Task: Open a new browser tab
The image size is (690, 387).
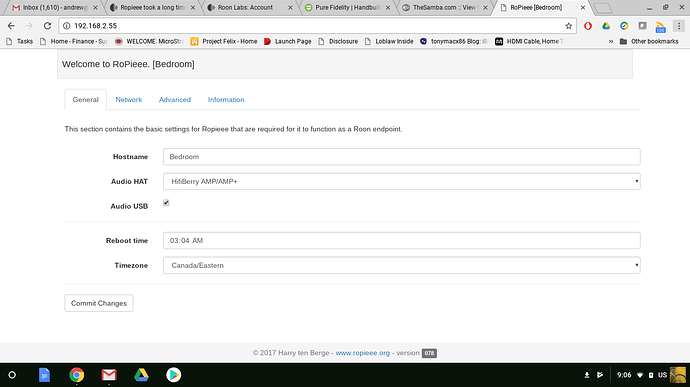Action: [x=603, y=8]
